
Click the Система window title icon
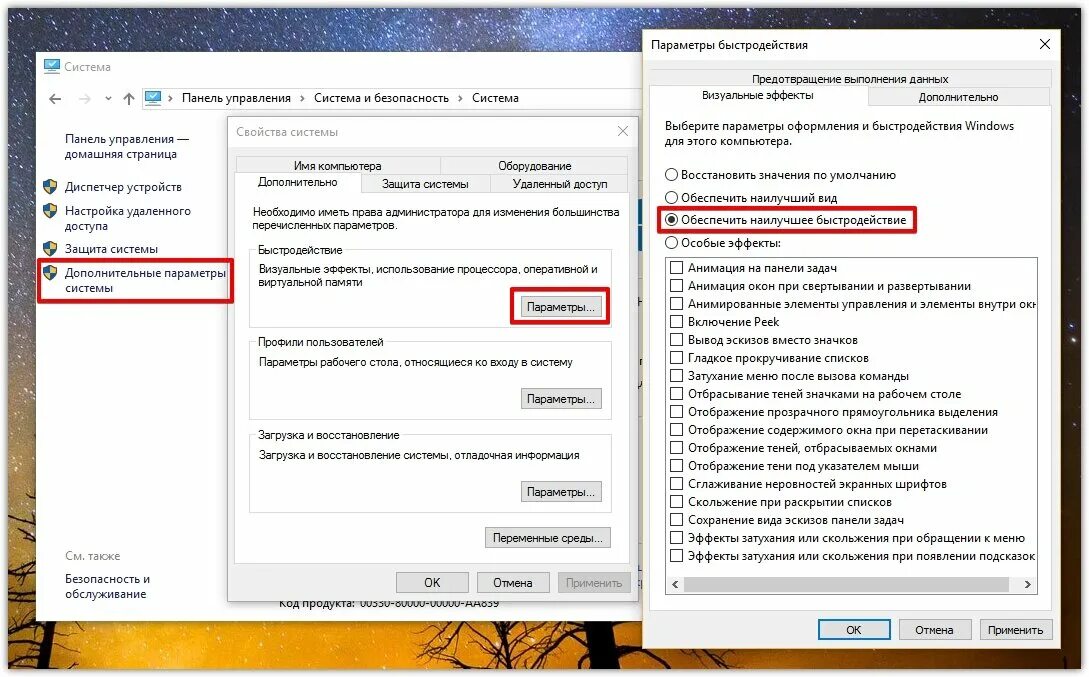[51, 67]
